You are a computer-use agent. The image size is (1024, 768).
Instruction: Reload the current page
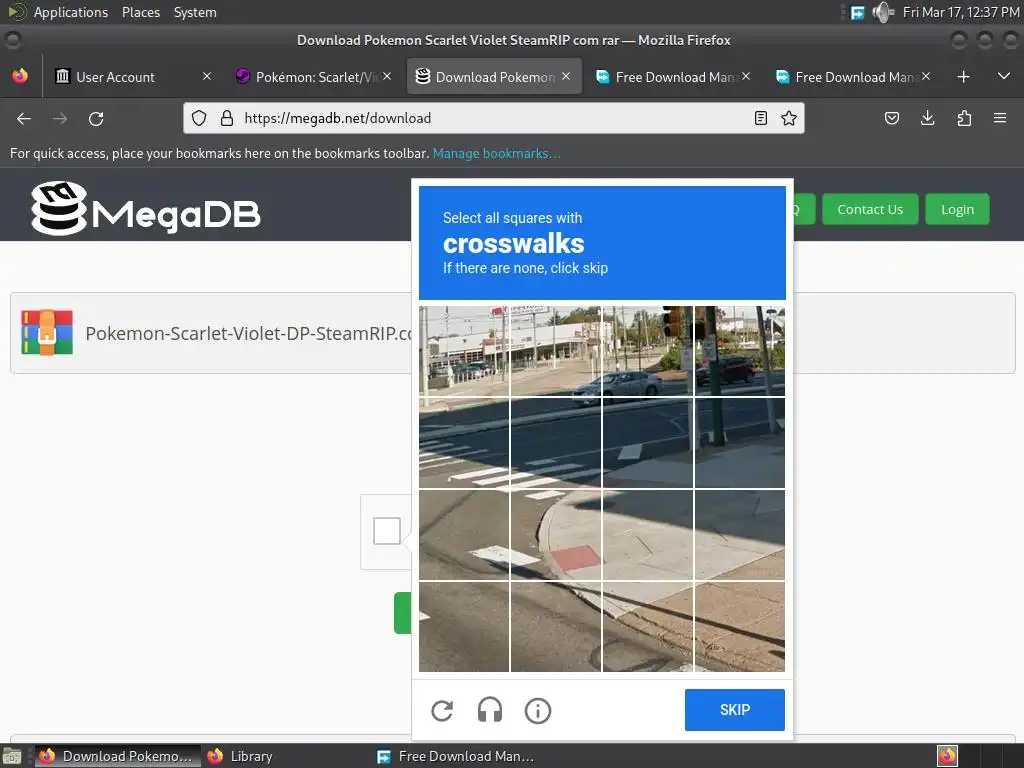coord(96,118)
